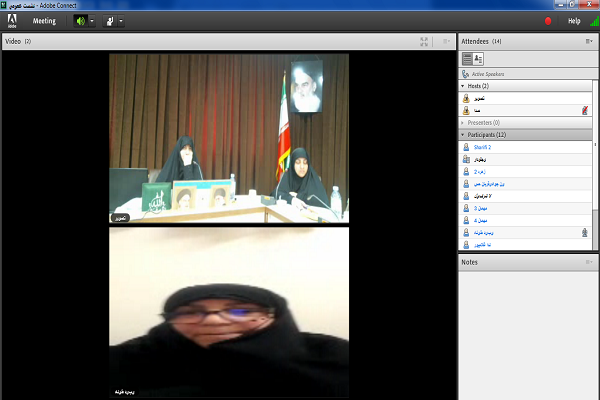Screen dimensions: 600x400
Task: Open the Help menu
Action: 574,20
